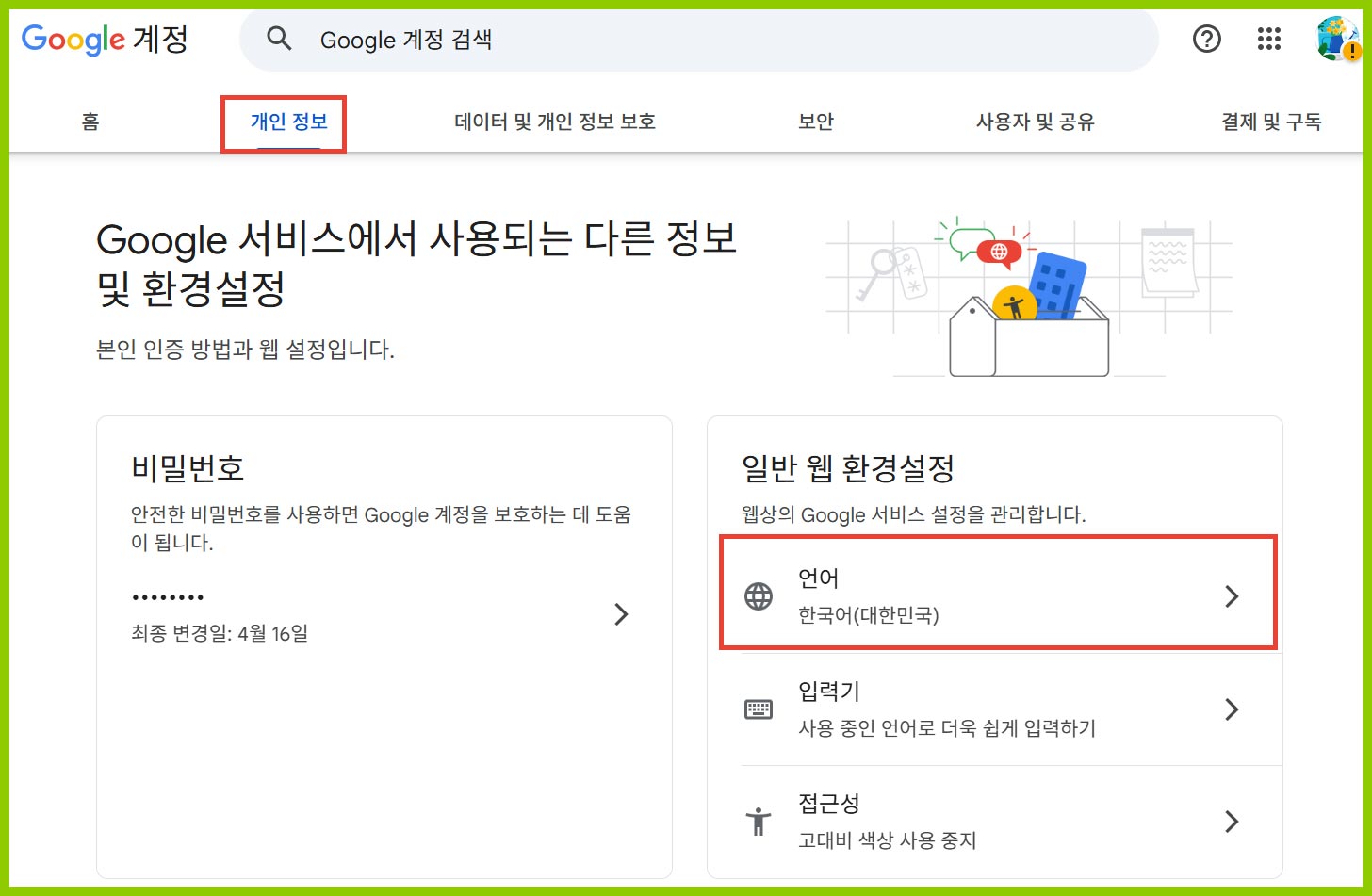Click the Google 계정 logo
The height and width of the screenshot is (896, 1372).
[105, 40]
